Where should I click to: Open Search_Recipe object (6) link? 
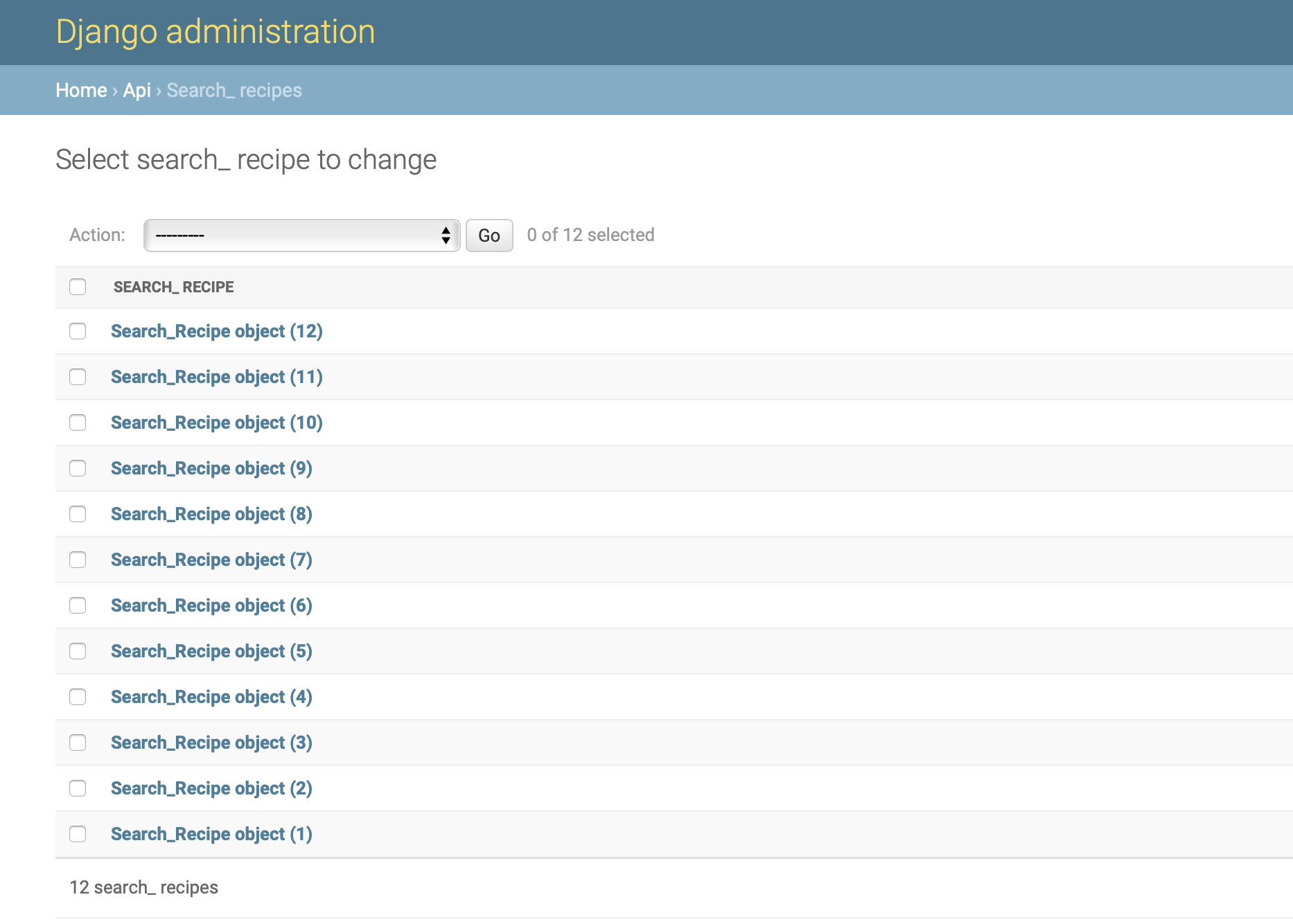point(211,605)
